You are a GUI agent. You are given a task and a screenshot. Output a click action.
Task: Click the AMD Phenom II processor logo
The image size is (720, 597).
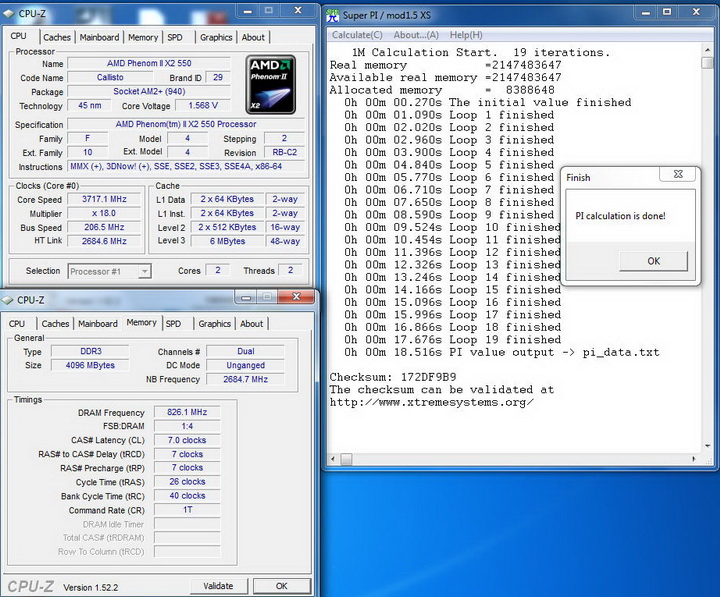[x=270, y=85]
